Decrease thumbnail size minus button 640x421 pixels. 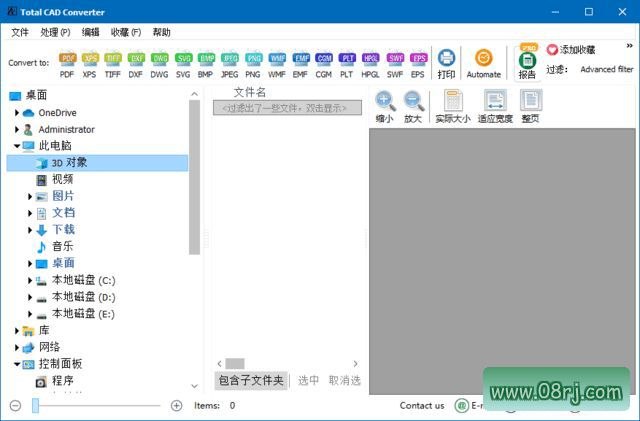click(16, 405)
